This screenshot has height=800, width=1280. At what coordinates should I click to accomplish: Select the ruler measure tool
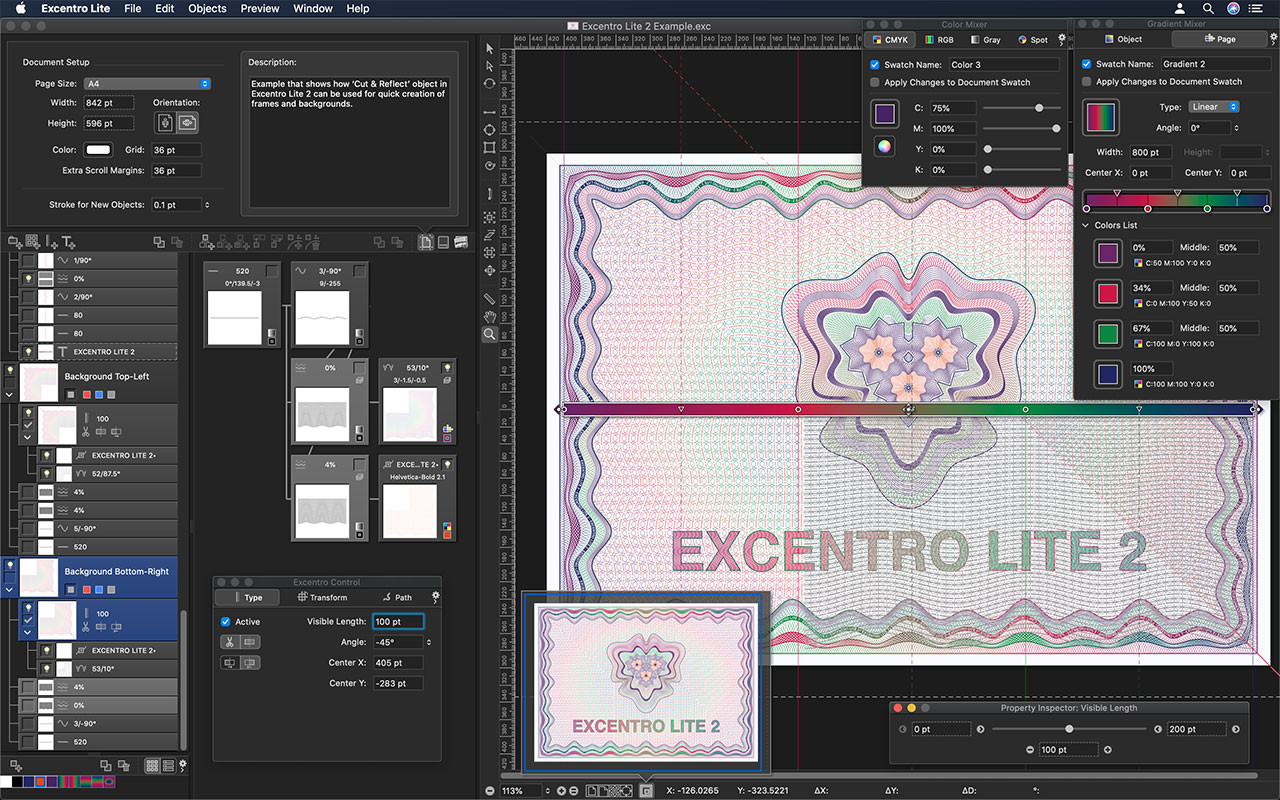click(x=489, y=298)
